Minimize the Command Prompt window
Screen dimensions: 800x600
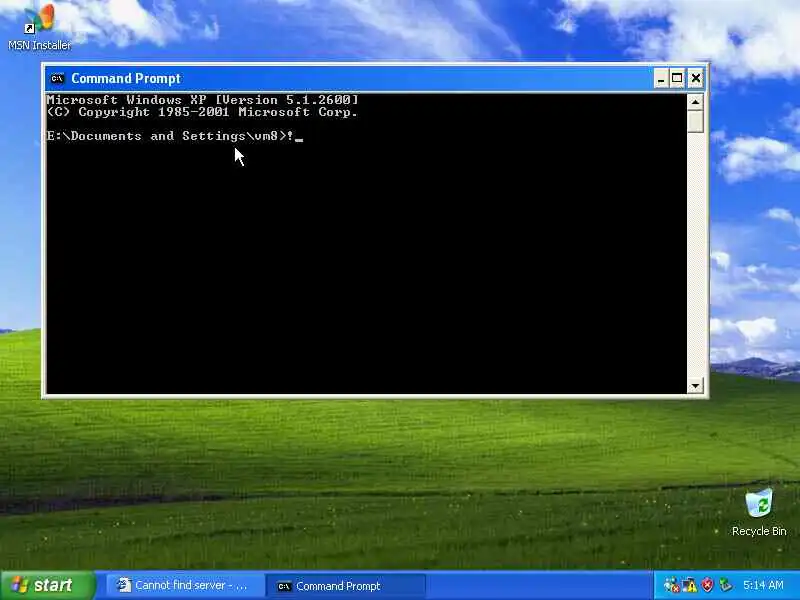pyautogui.click(x=661, y=79)
